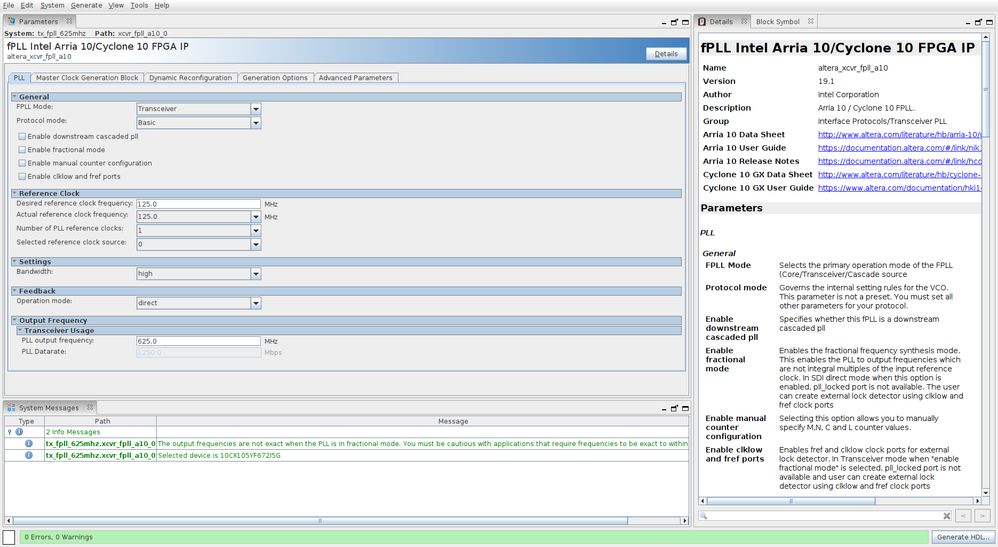The width and height of the screenshot is (998, 547).
Task: Open Actual reference clock frequency dropdown
Action: (256, 217)
